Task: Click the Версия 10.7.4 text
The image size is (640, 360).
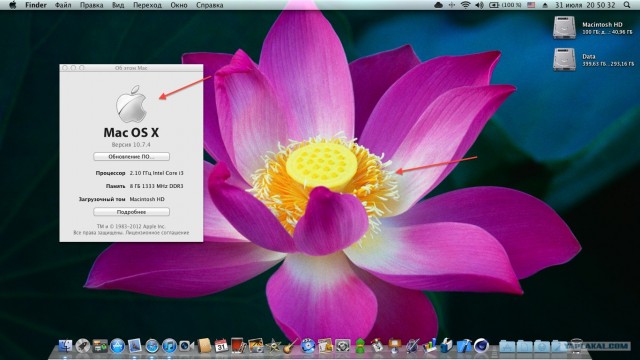Action: tap(131, 144)
